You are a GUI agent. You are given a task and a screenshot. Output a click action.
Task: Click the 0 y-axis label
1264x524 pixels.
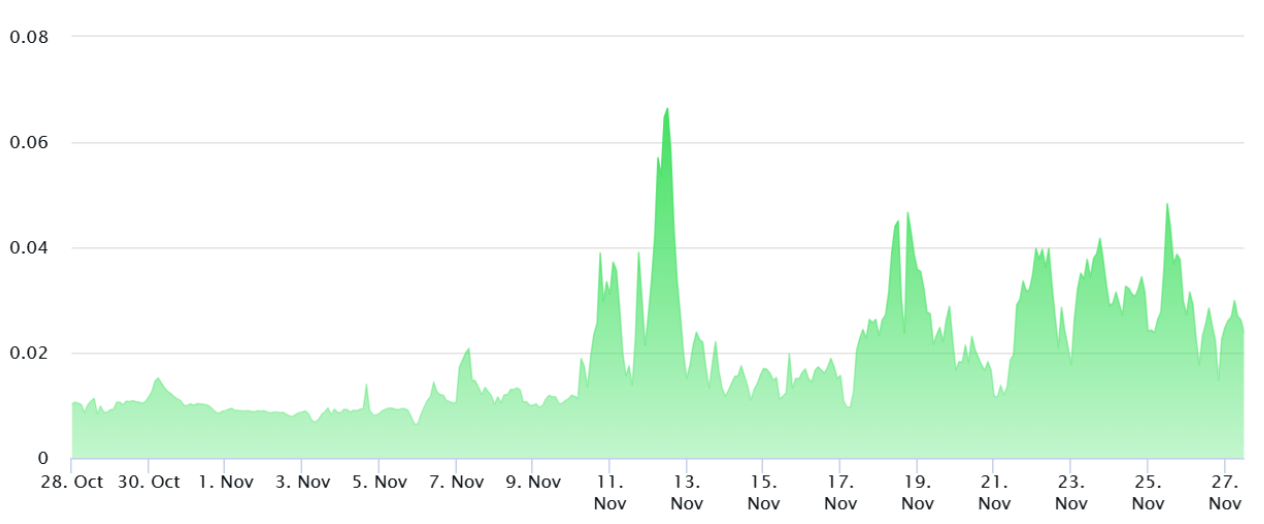pos(43,459)
